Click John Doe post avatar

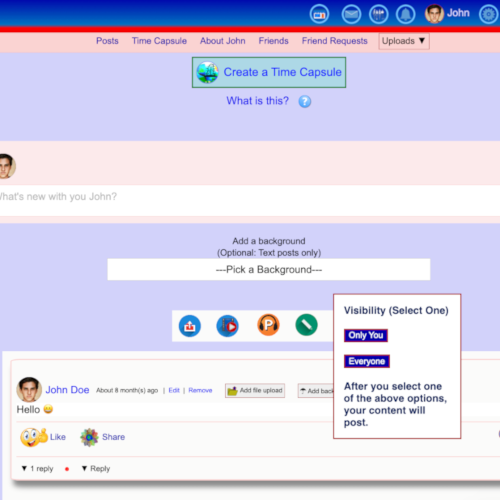[29, 389]
